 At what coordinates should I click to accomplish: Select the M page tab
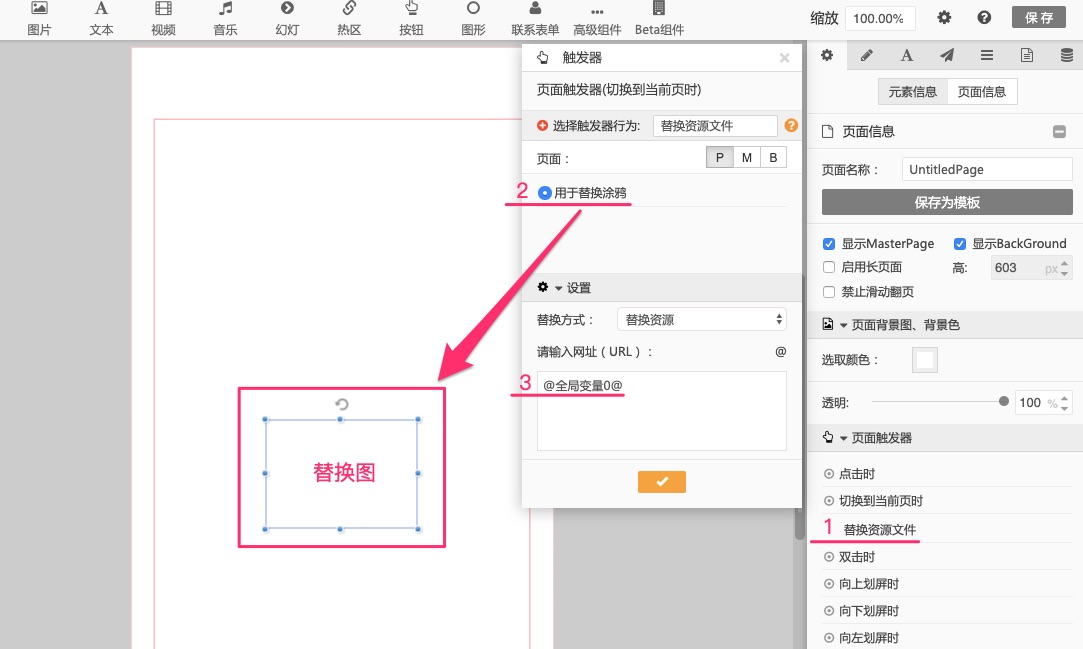click(x=747, y=158)
